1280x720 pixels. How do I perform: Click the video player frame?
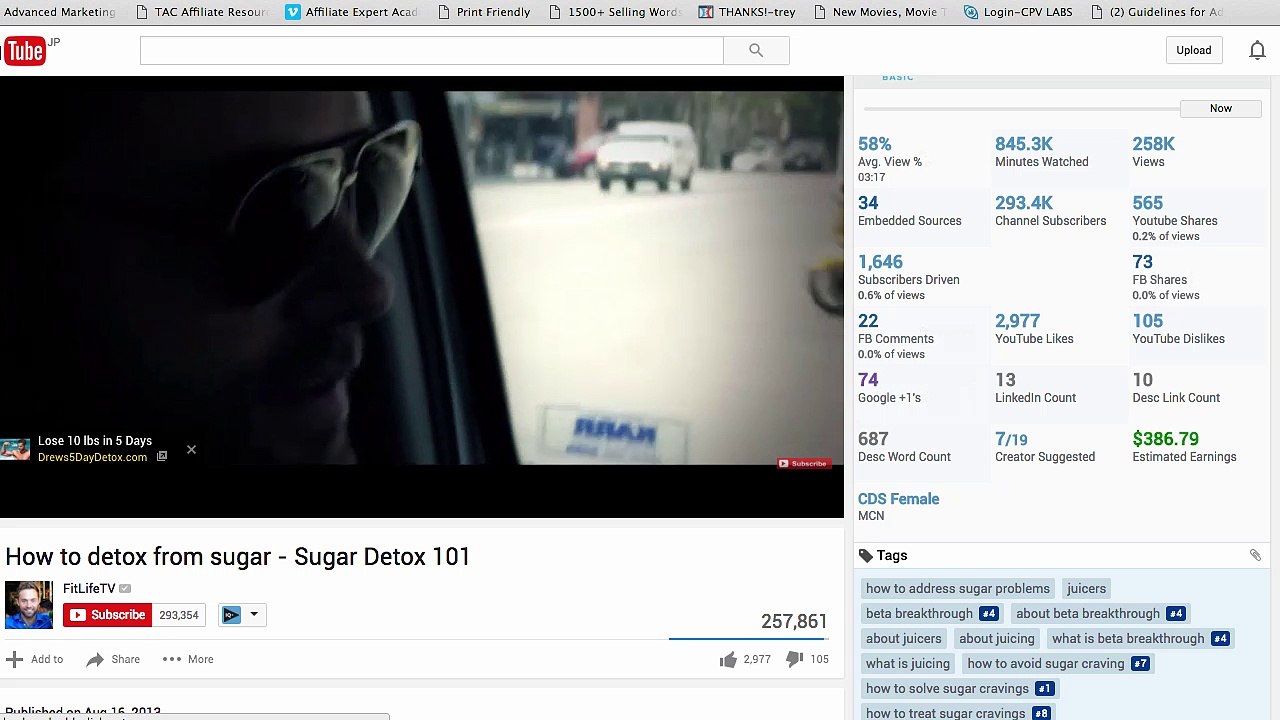pos(422,297)
